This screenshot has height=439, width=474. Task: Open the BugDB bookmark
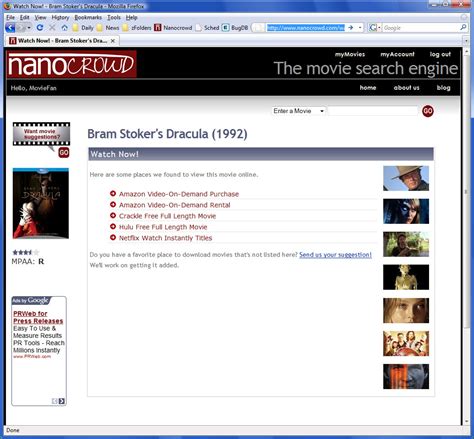point(235,28)
